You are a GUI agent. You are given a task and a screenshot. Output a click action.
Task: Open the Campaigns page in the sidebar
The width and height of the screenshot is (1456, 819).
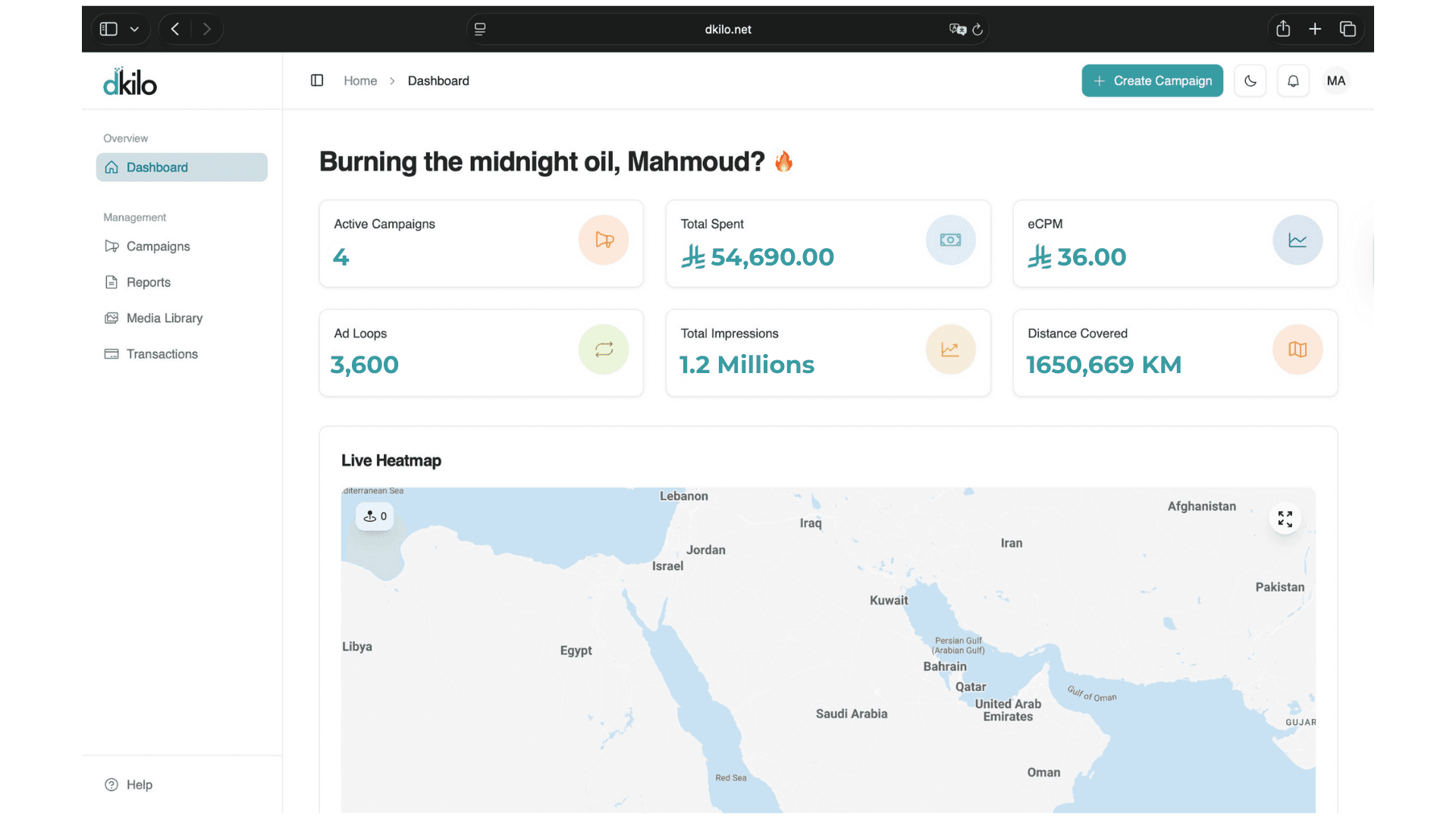pos(158,246)
